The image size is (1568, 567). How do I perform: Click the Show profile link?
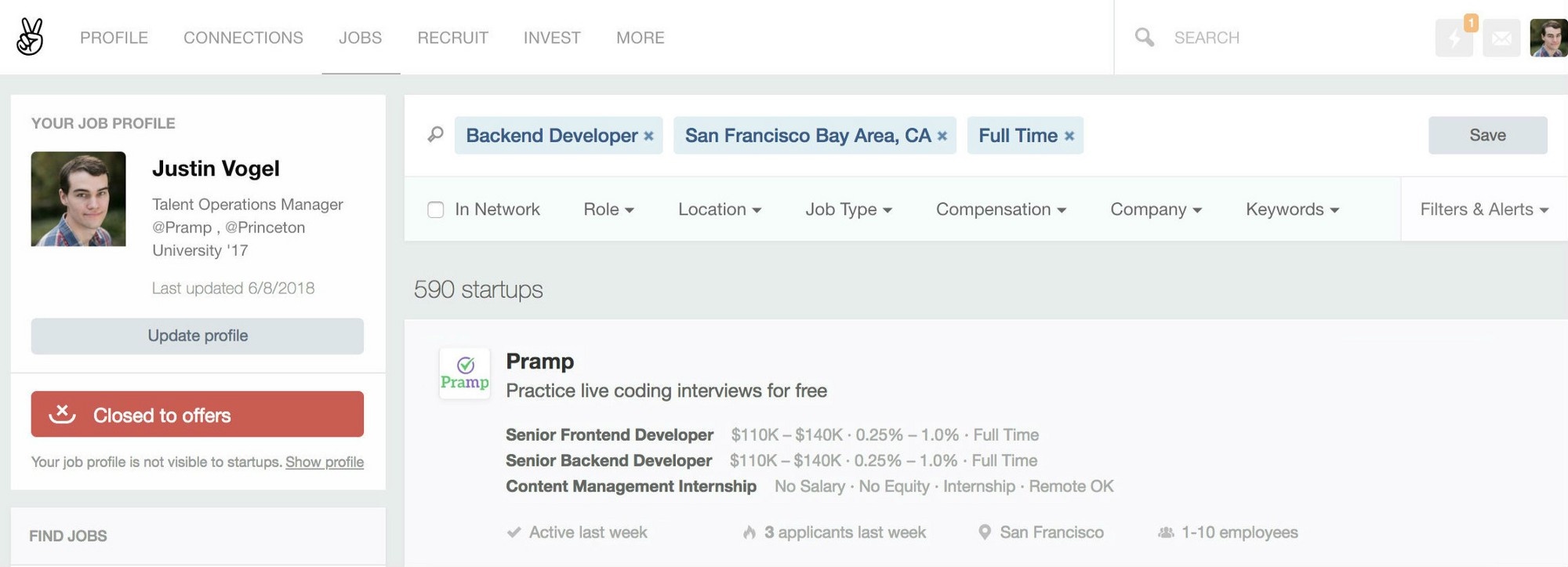(325, 462)
